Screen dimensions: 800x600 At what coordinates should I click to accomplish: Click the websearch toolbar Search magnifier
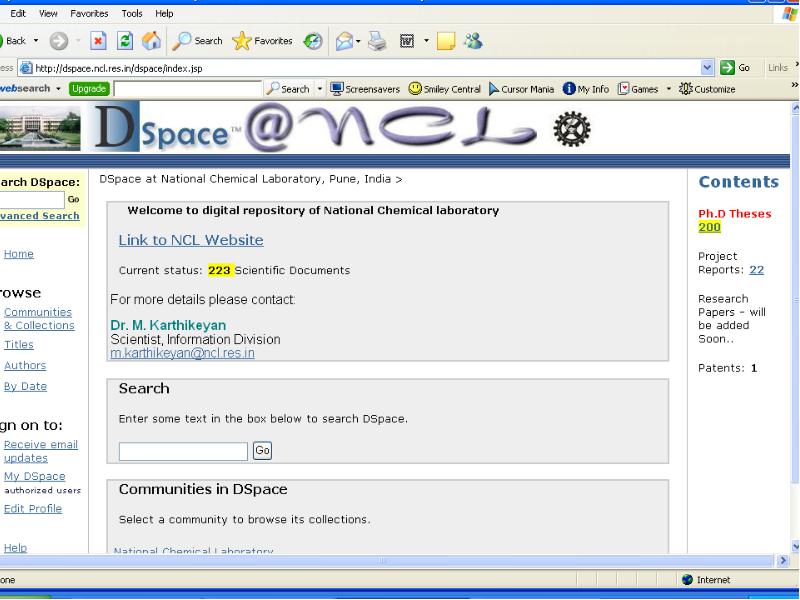click(x=273, y=89)
